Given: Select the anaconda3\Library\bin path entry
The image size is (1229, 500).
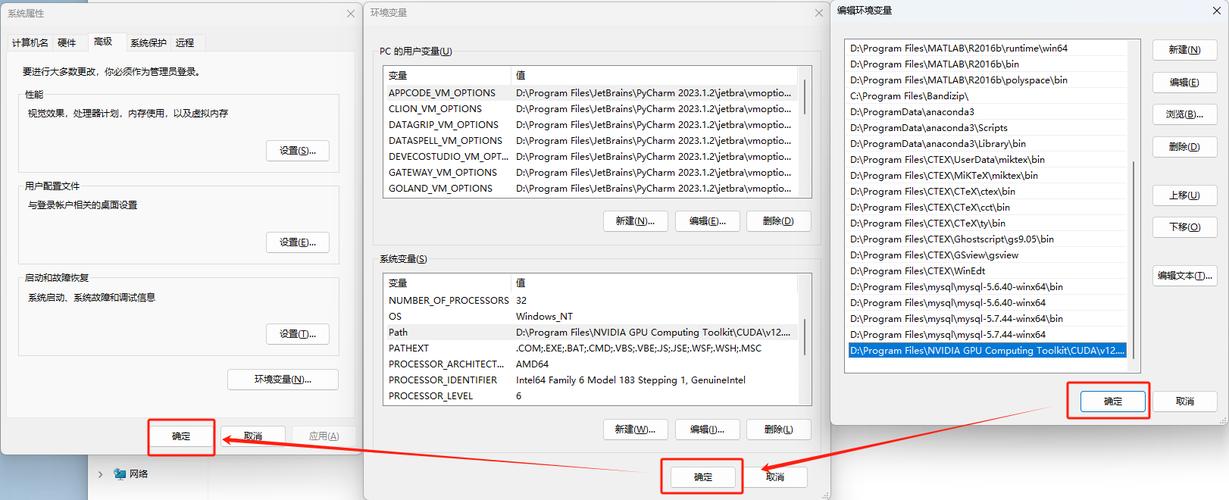Looking at the screenshot, I should pyautogui.click(x=987, y=144).
